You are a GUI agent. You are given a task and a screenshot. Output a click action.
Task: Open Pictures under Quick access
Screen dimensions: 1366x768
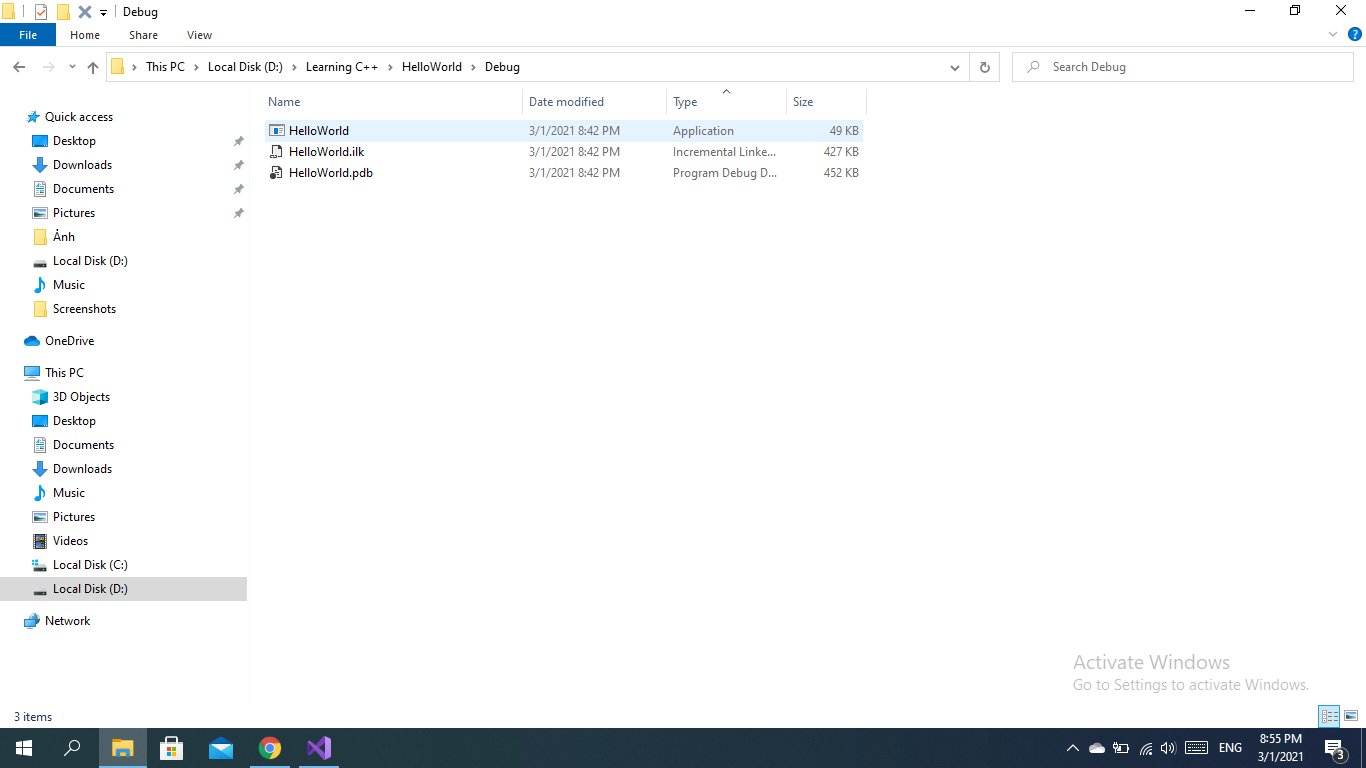click(74, 213)
